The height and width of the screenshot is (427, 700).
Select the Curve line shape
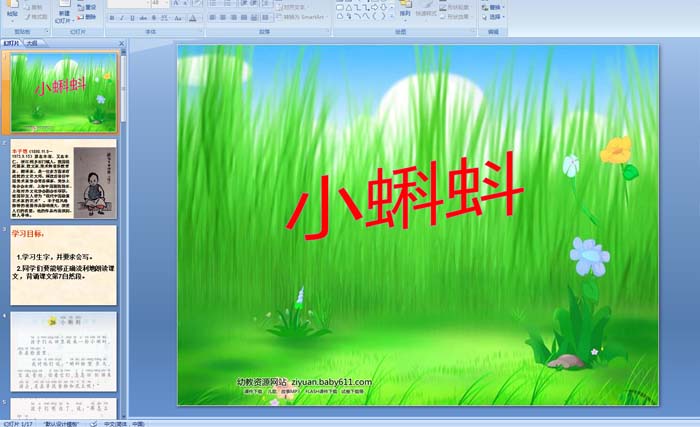tap(367, 16)
